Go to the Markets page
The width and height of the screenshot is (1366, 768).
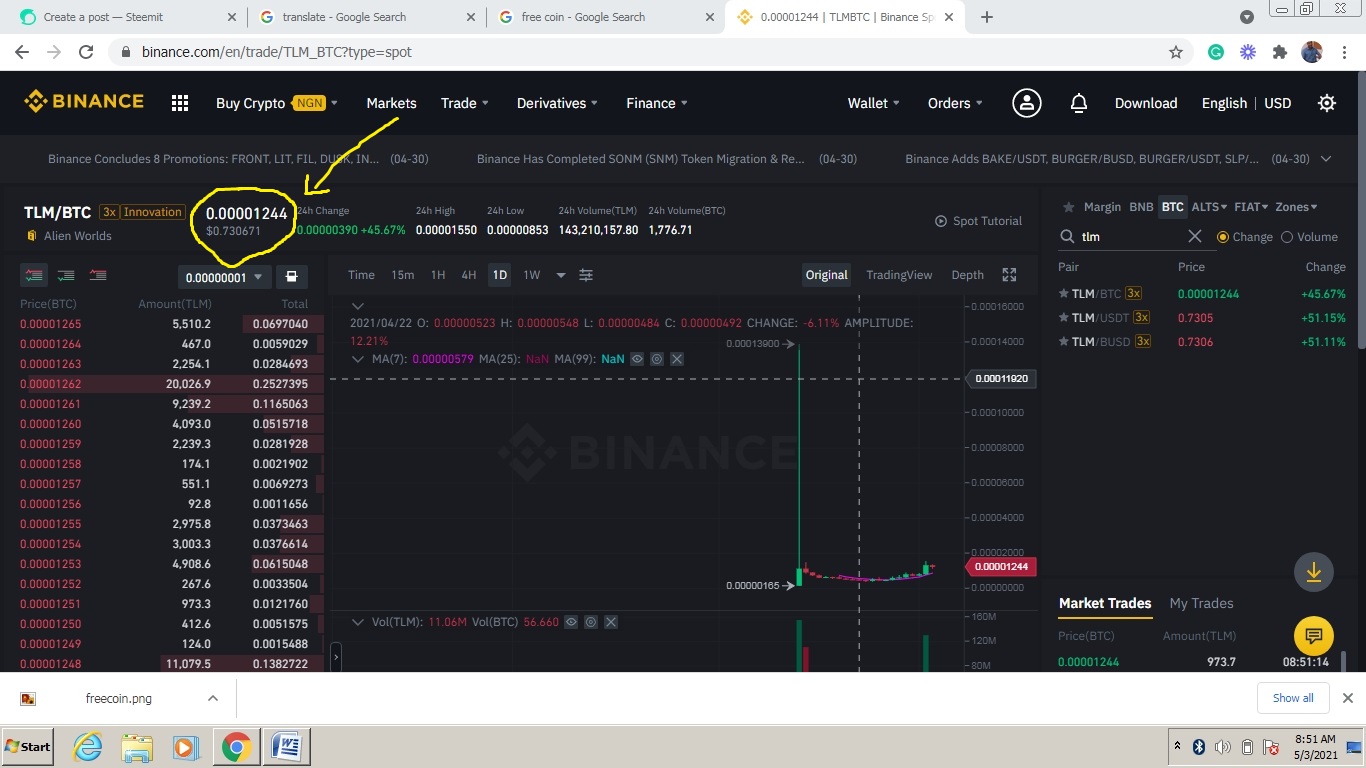[x=391, y=103]
